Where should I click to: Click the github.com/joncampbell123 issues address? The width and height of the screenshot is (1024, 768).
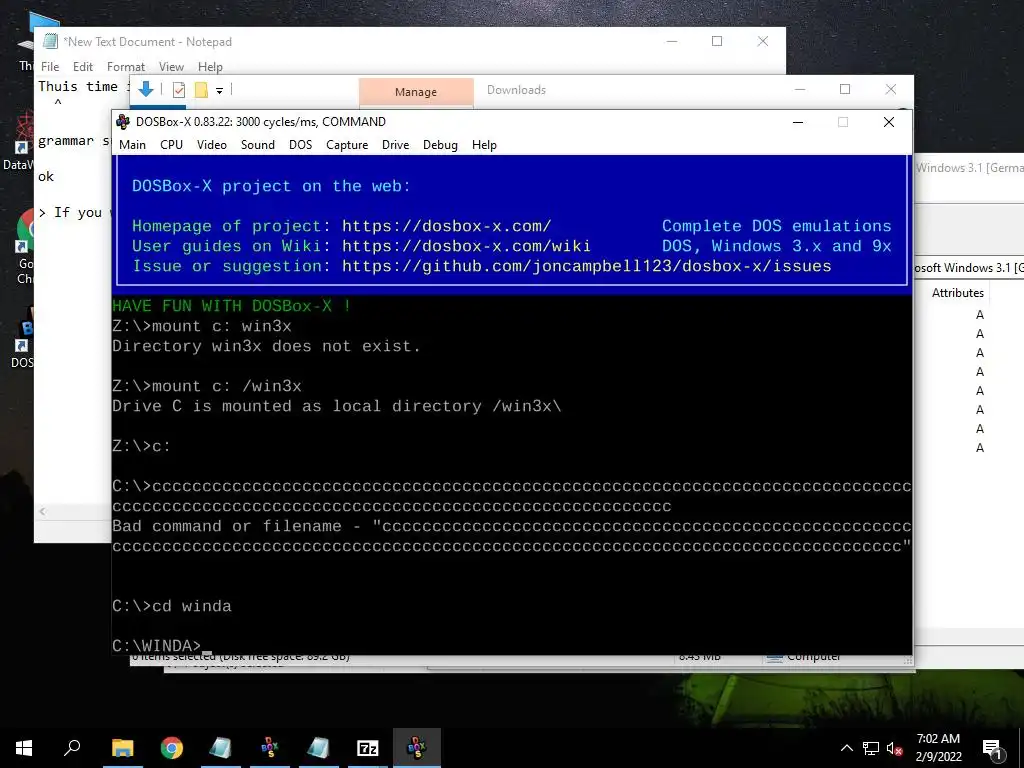tap(586, 266)
